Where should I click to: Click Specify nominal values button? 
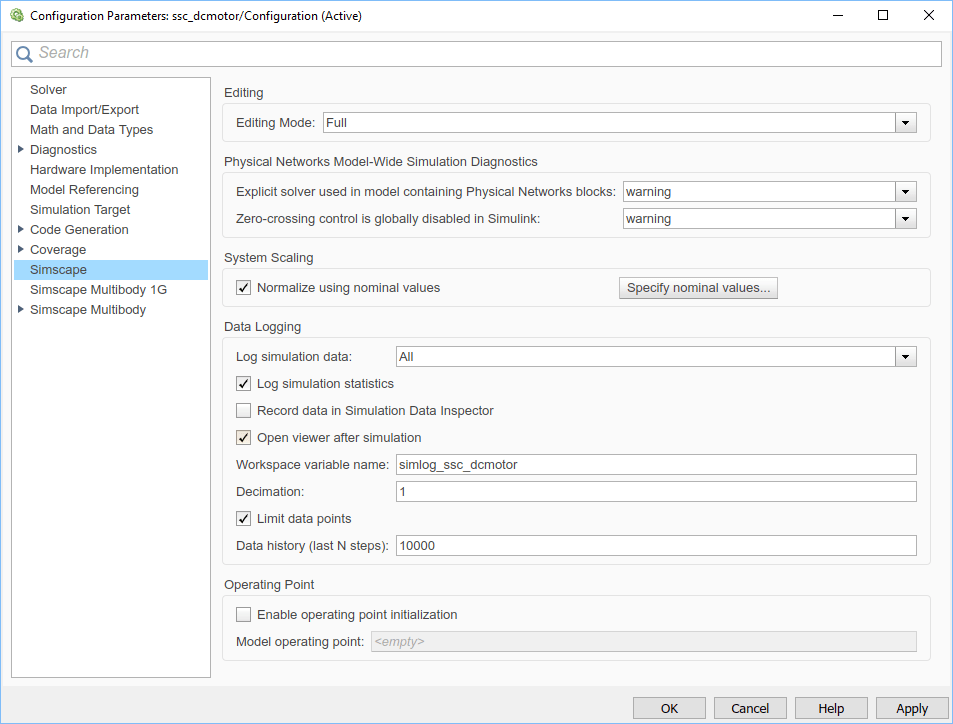[x=698, y=288]
